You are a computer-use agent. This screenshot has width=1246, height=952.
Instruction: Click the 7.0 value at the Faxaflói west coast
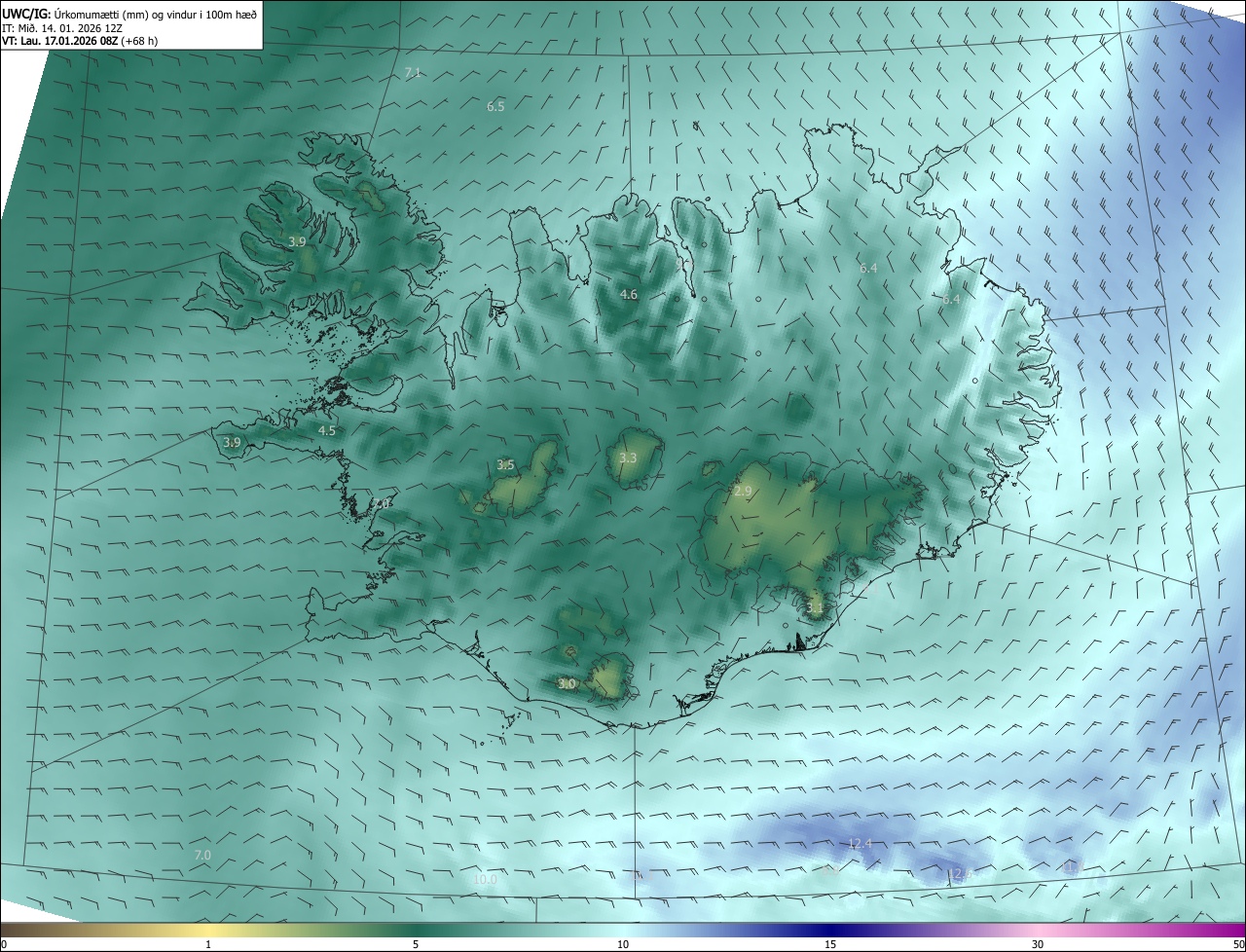[382, 503]
